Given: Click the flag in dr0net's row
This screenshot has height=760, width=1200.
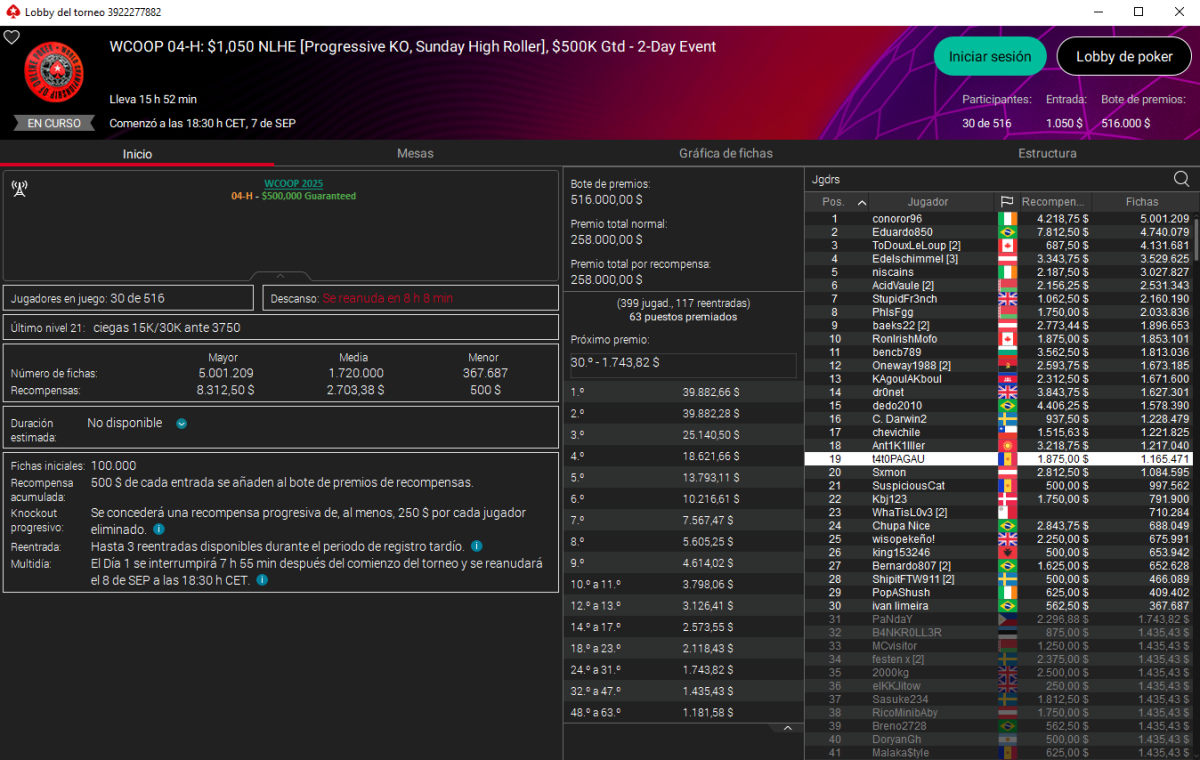Looking at the screenshot, I should [x=1007, y=392].
